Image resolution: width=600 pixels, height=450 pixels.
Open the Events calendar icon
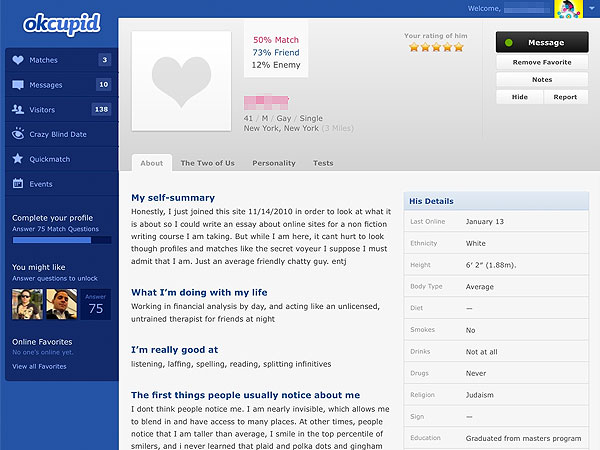tap(18, 183)
